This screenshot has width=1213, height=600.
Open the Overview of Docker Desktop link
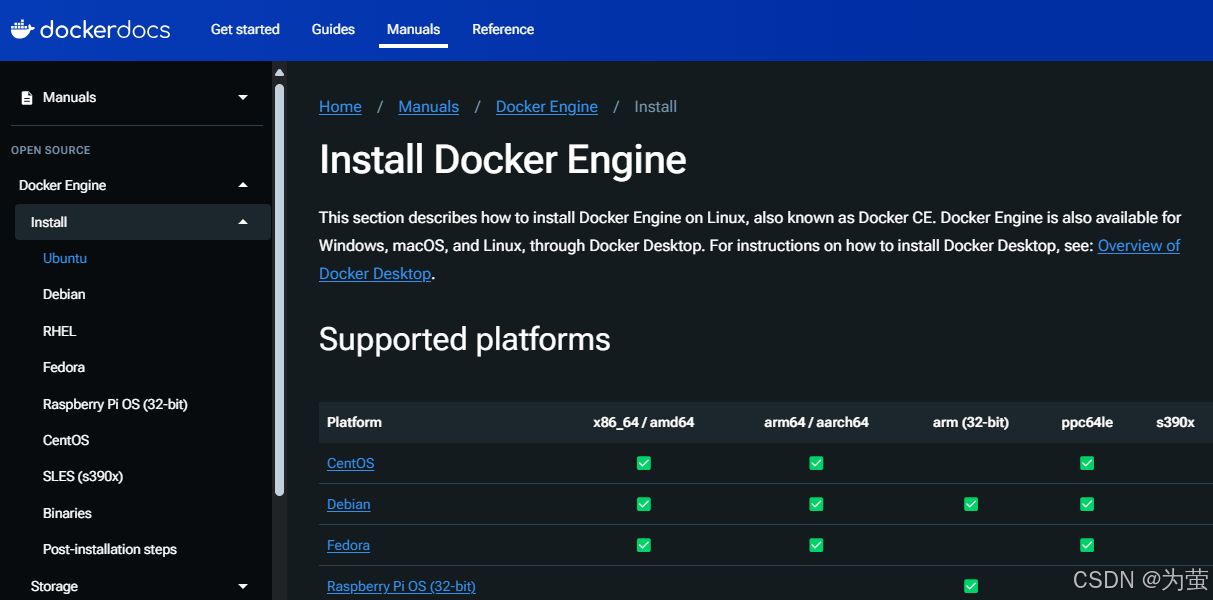click(x=1139, y=245)
